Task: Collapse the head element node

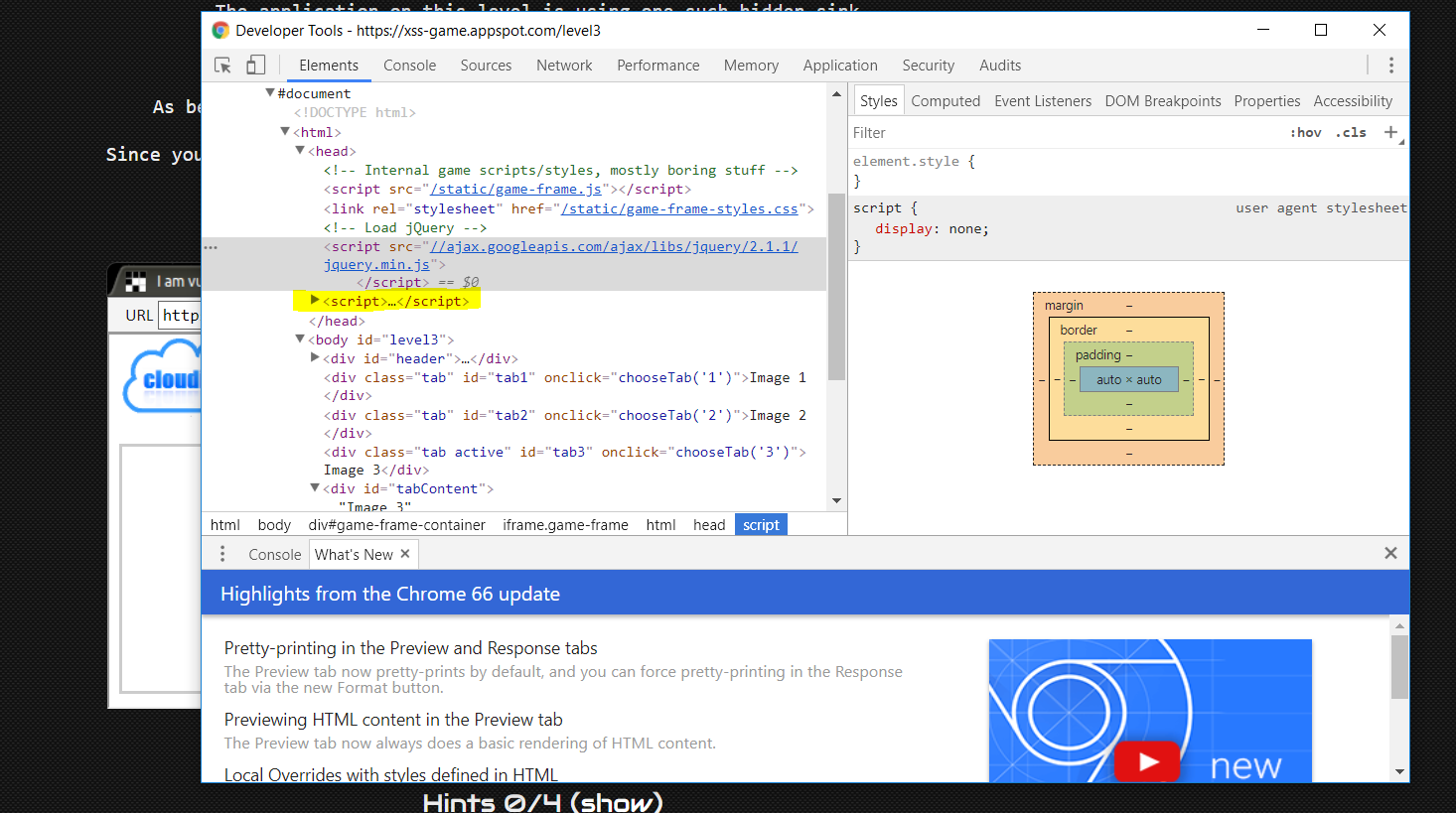Action: 300,150
